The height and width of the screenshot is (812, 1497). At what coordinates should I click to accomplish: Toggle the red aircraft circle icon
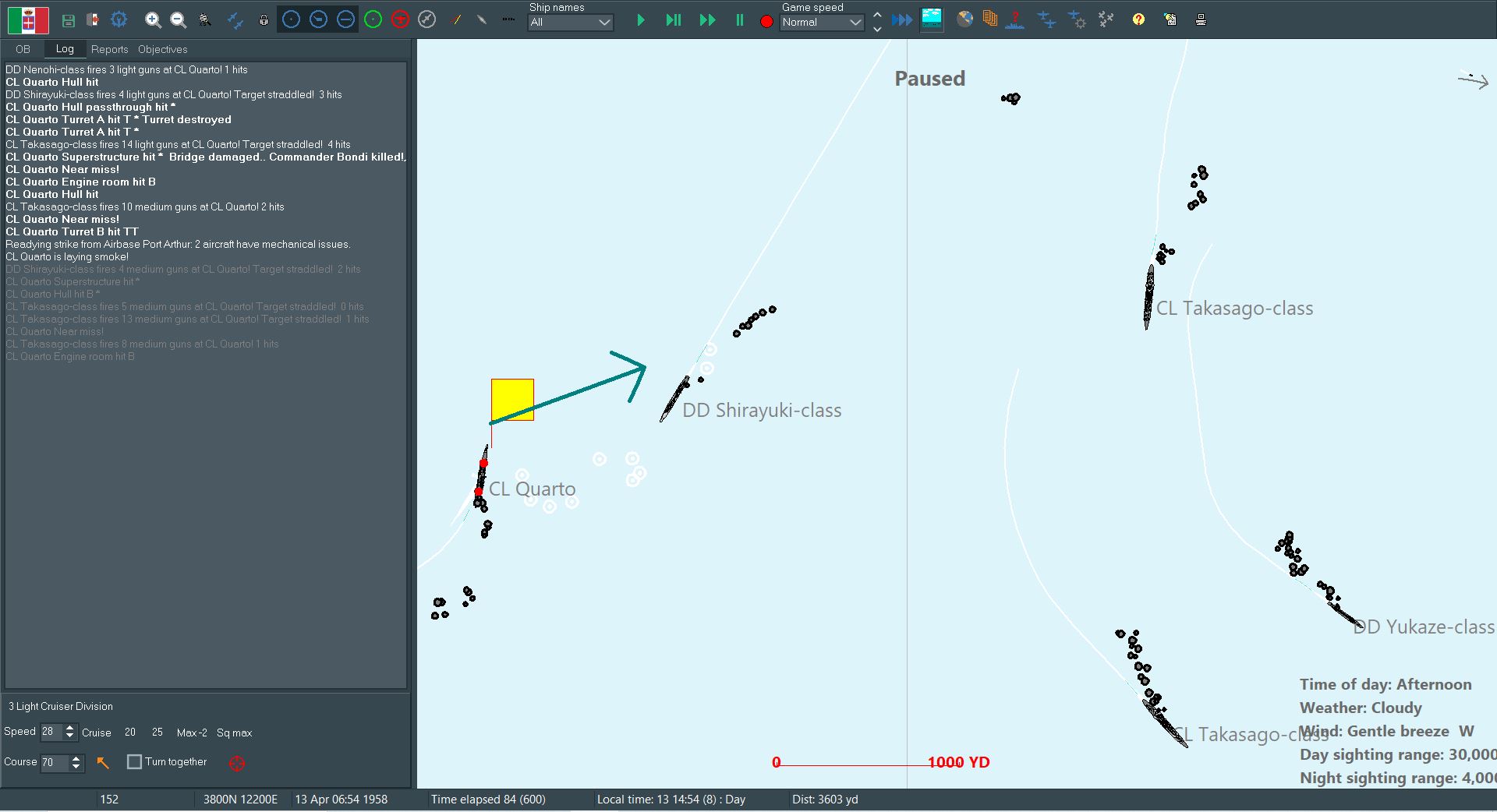(x=400, y=19)
